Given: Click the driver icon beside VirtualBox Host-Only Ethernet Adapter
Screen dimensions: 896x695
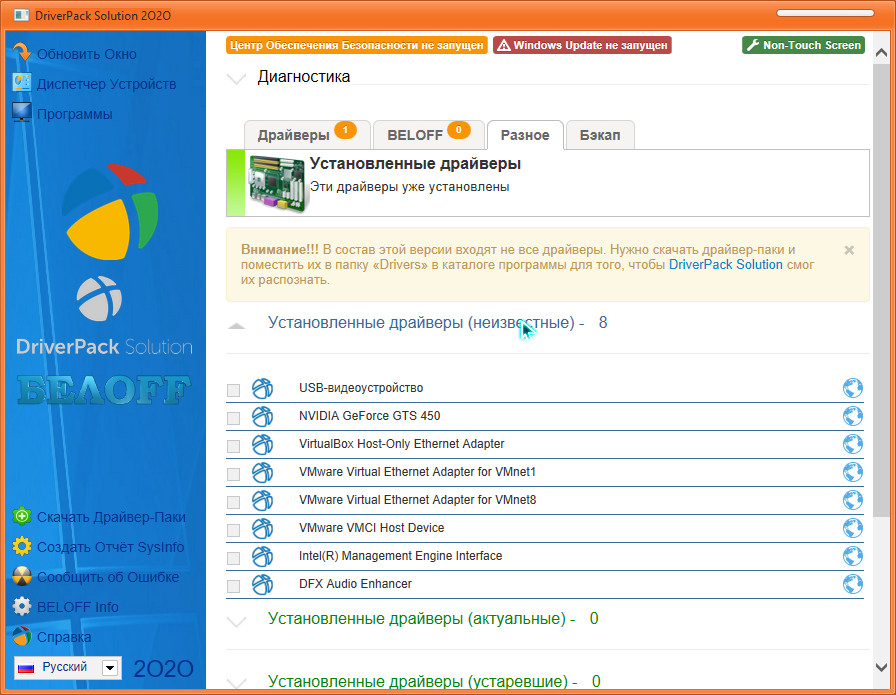Looking at the screenshot, I should point(262,444).
